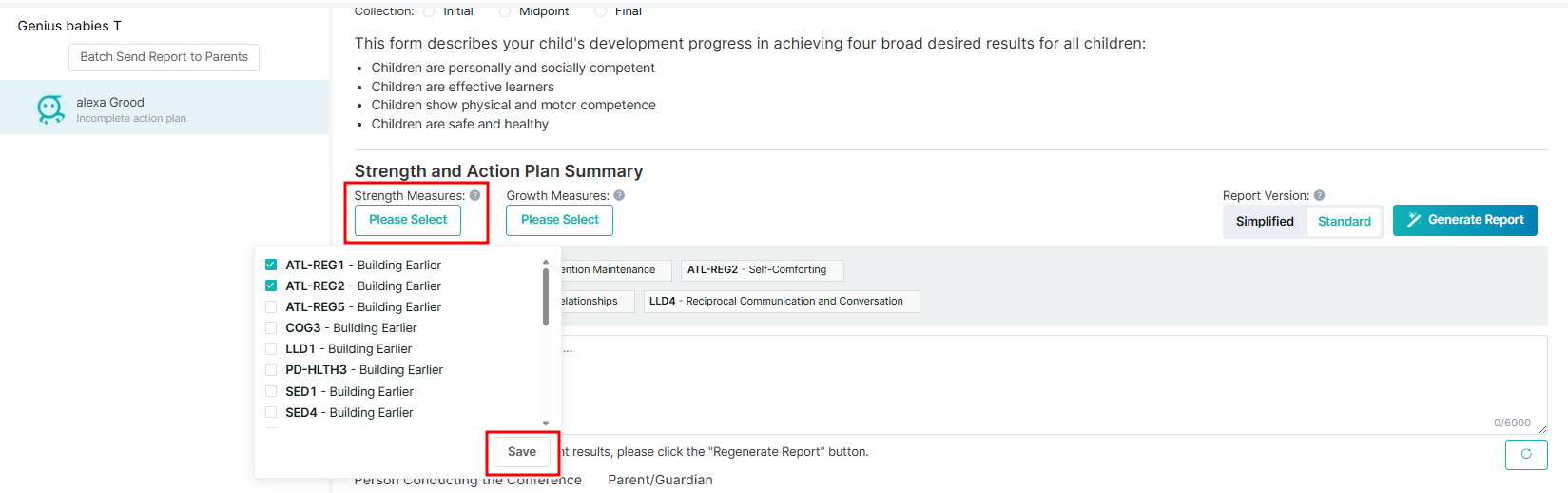Switch to Simplified report version

click(x=1265, y=221)
